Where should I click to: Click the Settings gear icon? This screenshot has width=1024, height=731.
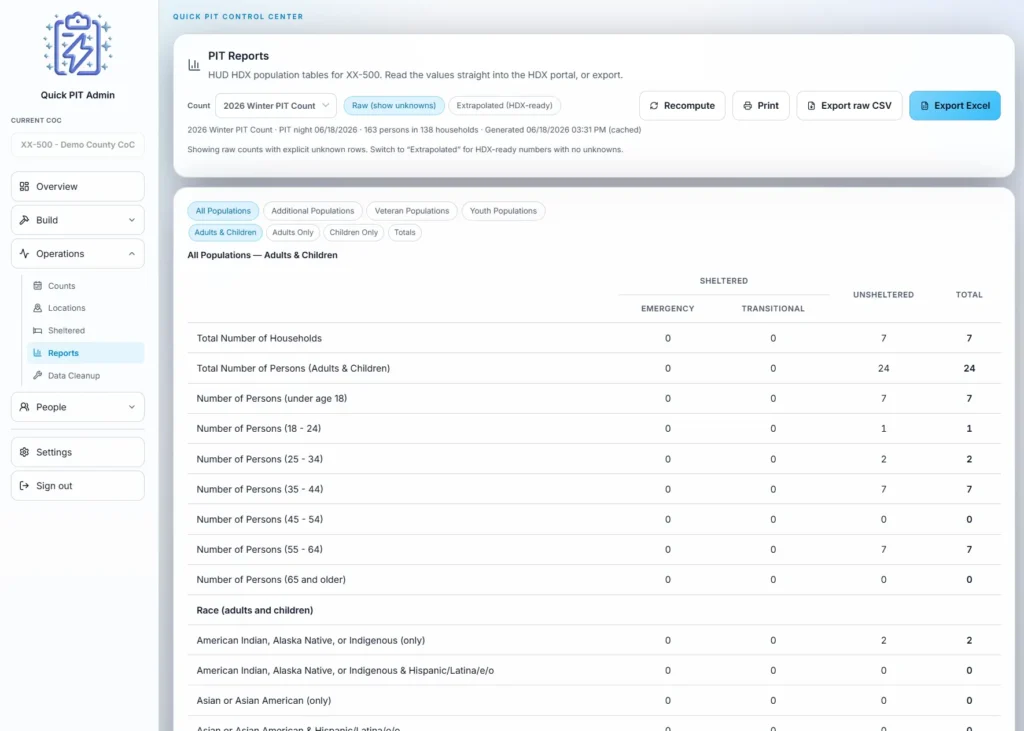coord(24,452)
